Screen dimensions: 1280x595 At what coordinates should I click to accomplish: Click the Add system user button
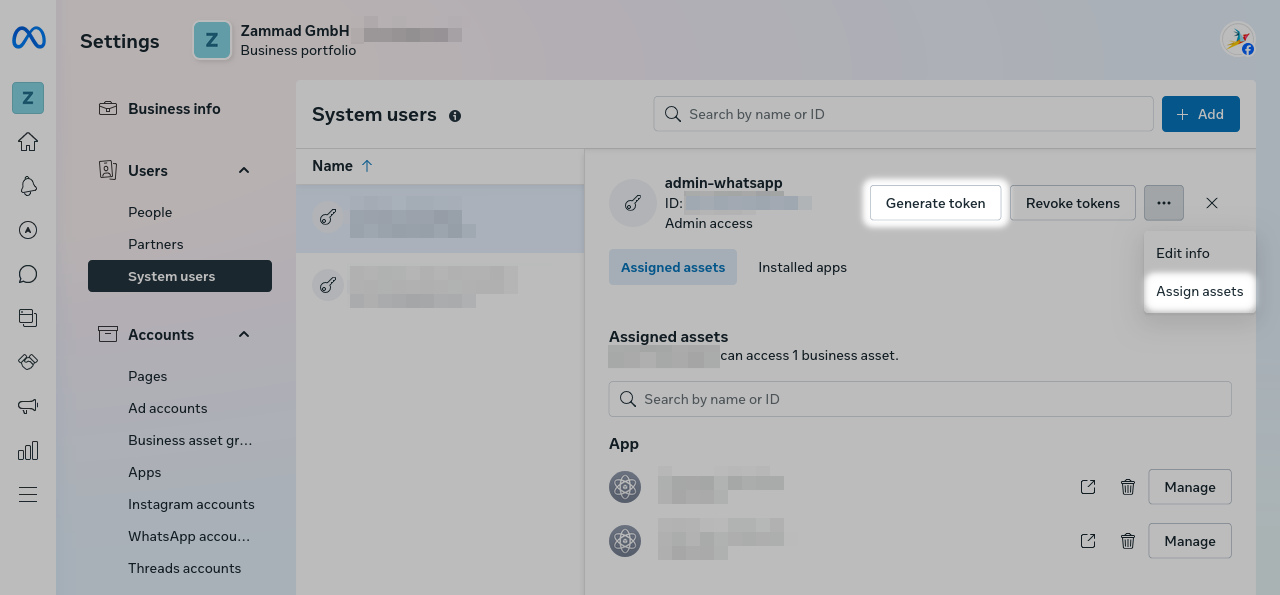click(1200, 114)
